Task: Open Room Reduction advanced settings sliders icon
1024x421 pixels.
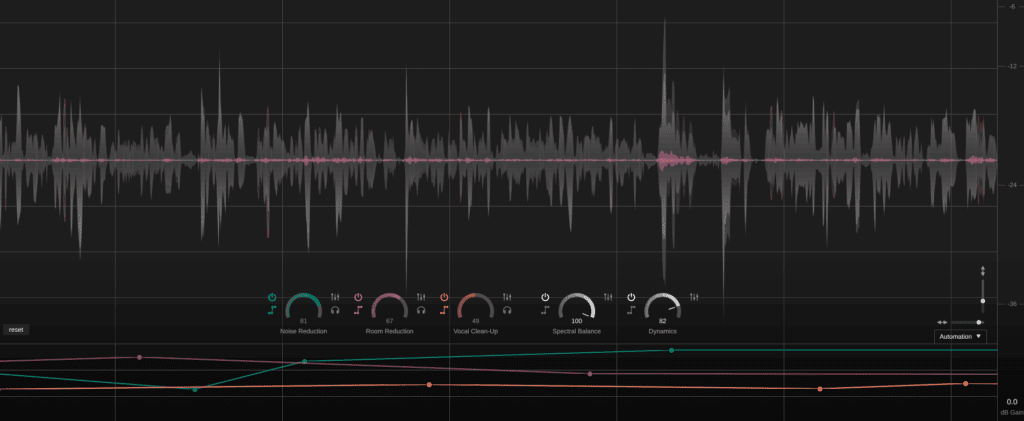Action: click(421, 297)
